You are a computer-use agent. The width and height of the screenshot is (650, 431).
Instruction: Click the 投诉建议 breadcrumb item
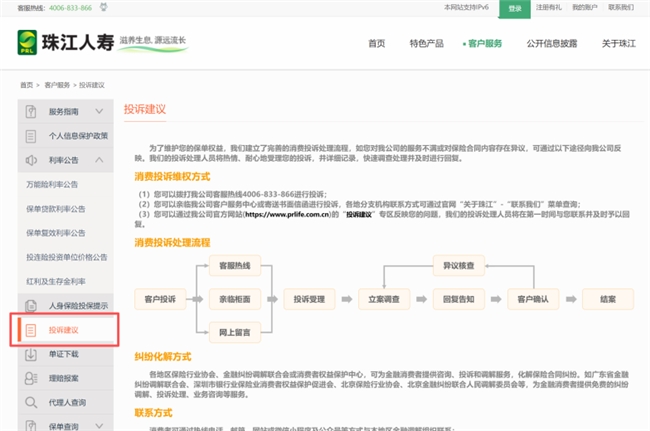click(x=92, y=85)
